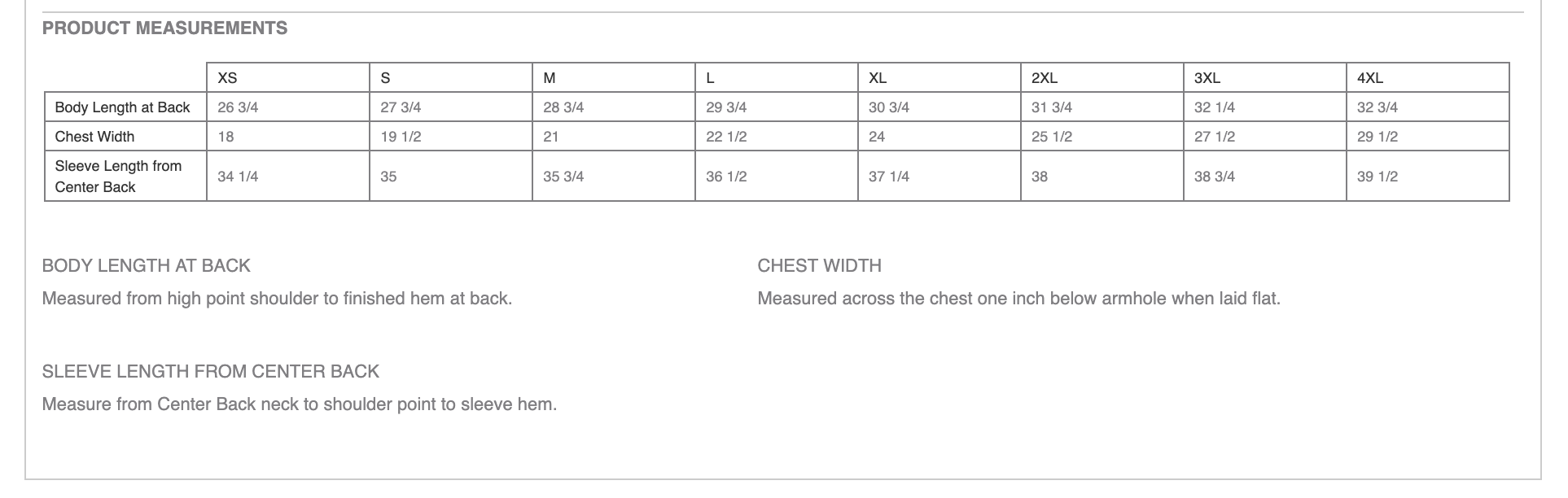Select sleeve length value 37 1/4
This screenshot has width=1568, height=498.
(x=889, y=177)
